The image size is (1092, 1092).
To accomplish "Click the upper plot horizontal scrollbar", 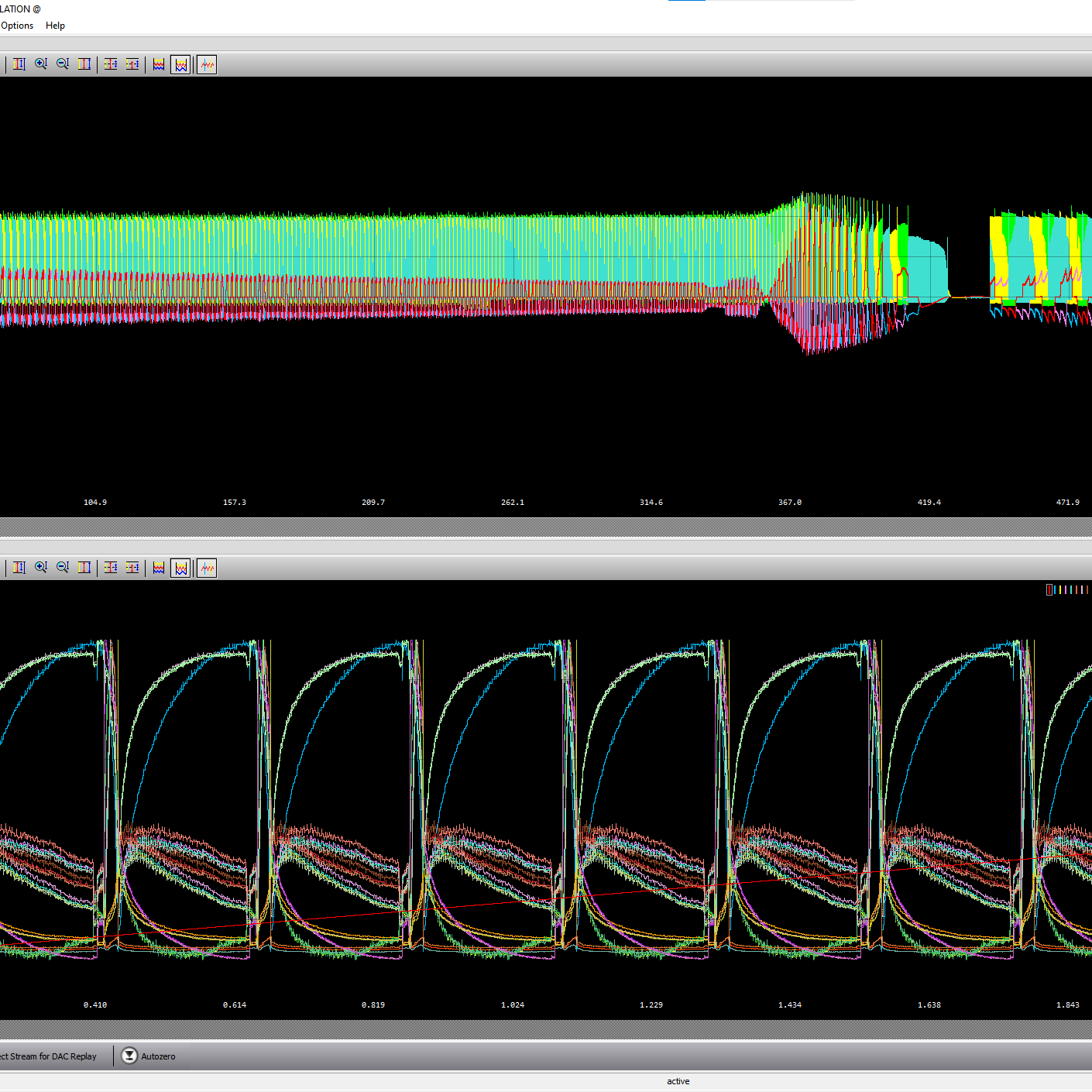I will [546, 527].
